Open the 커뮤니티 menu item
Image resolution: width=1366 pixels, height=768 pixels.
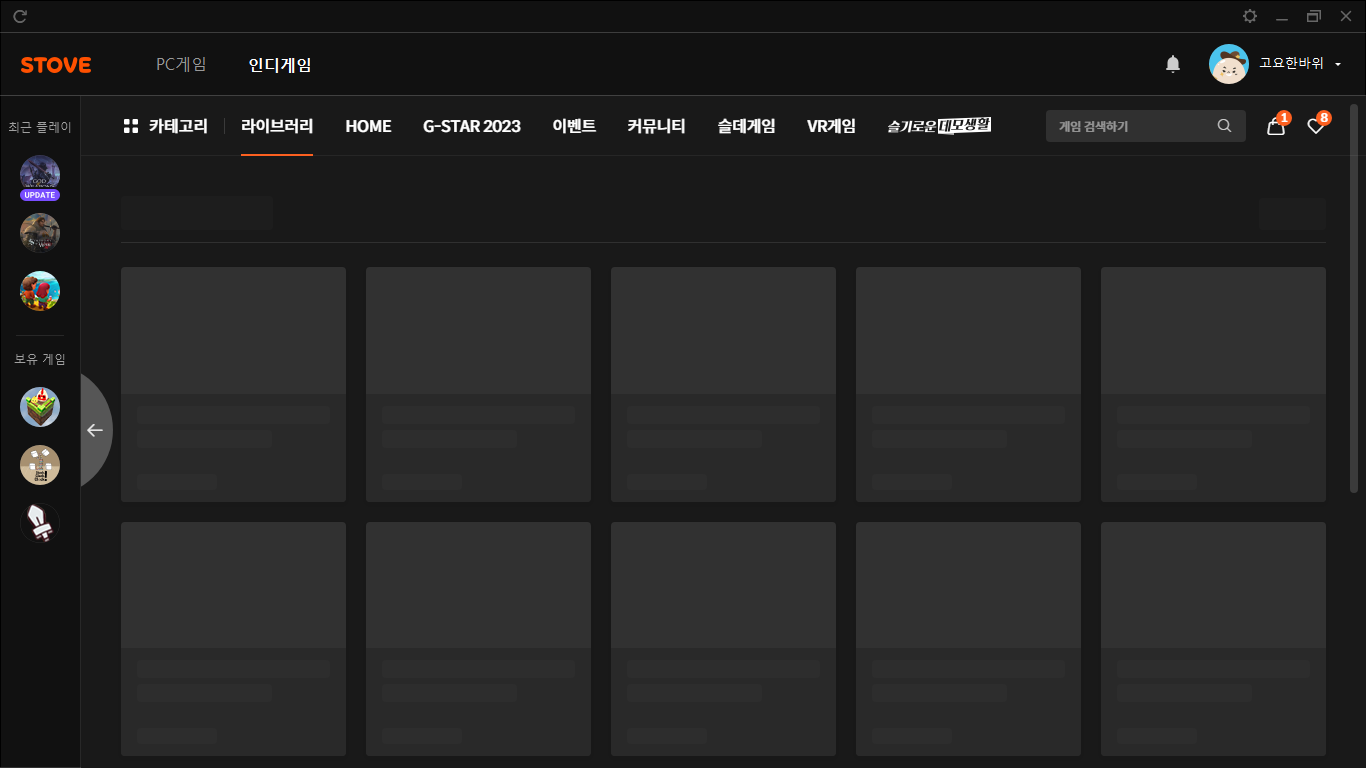point(656,126)
